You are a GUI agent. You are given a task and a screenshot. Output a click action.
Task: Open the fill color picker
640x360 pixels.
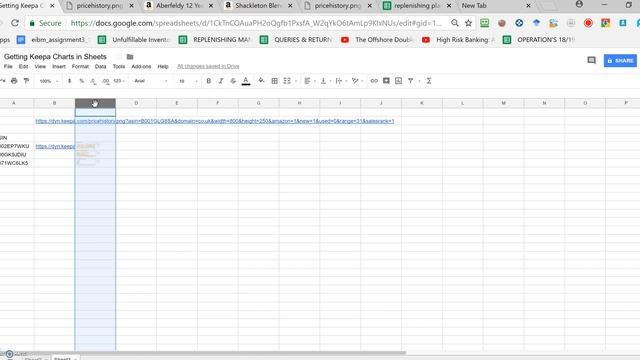pyautogui.click(x=261, y=81)
